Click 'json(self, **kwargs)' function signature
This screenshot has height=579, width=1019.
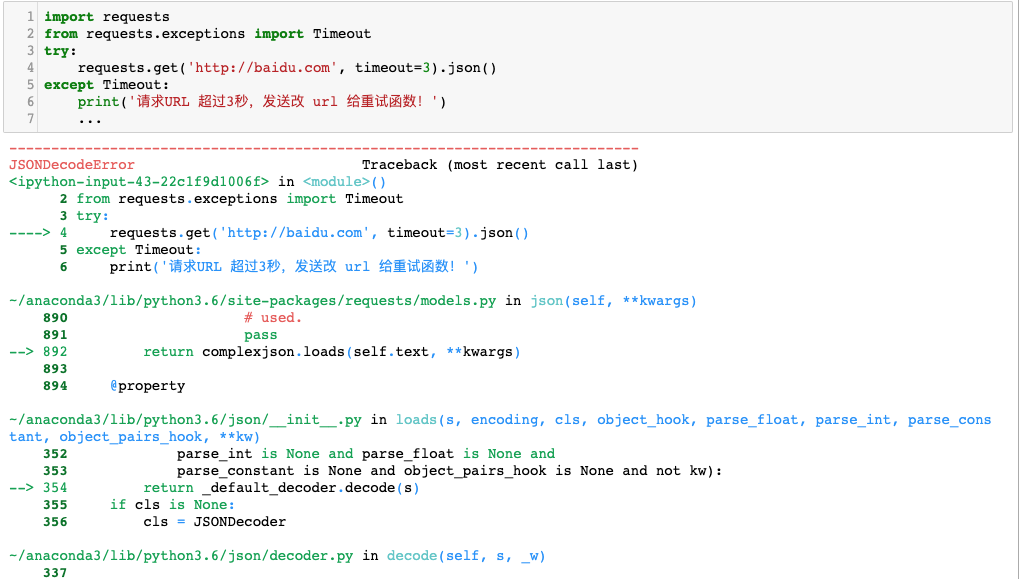click(x=613, y=301)
